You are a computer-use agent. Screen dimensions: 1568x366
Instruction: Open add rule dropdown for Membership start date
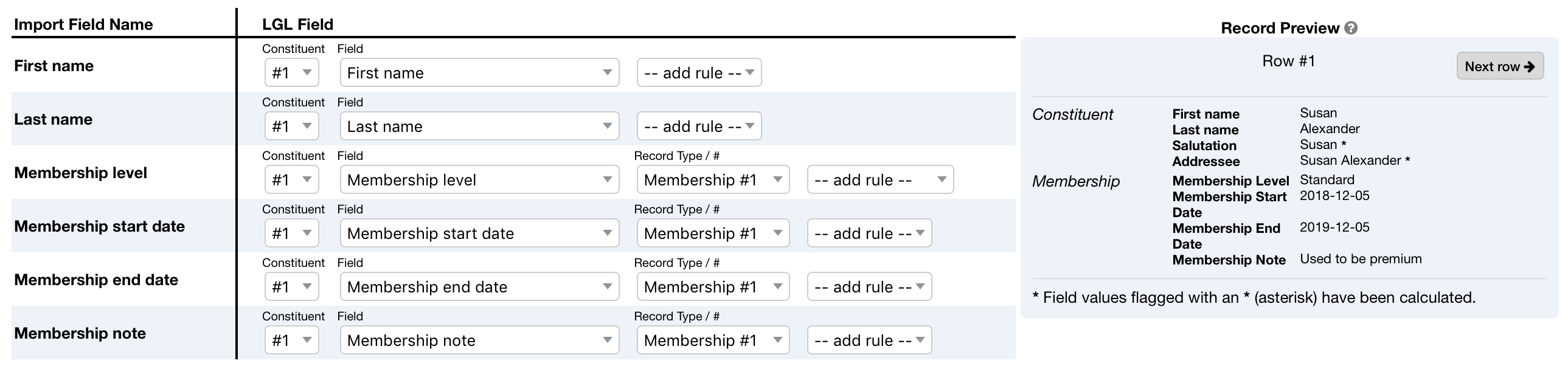pos(869,233)
